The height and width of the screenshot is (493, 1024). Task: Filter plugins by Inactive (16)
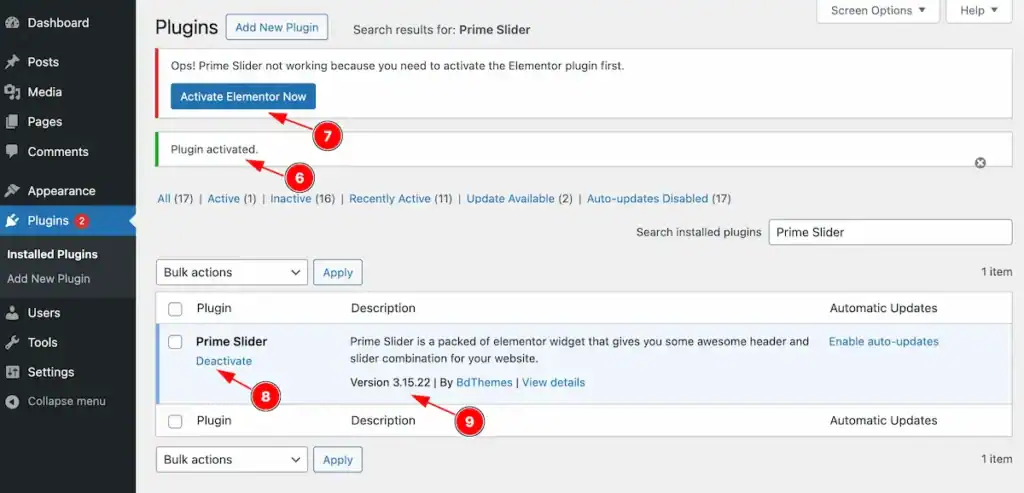(x=302, y=199)
